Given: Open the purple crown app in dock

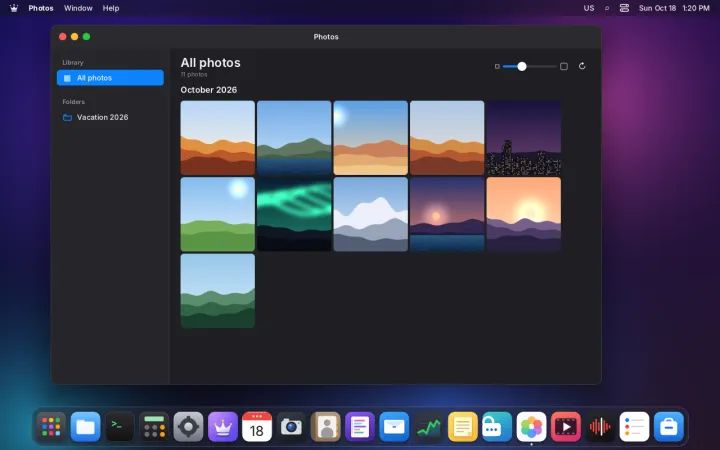Looking at the screenshot, I should pyautogui.click(x=223, y=427).
